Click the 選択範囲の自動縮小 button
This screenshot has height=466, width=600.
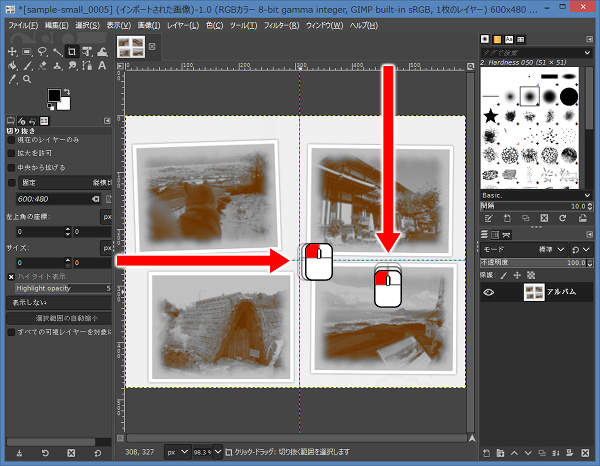[58, 316]
